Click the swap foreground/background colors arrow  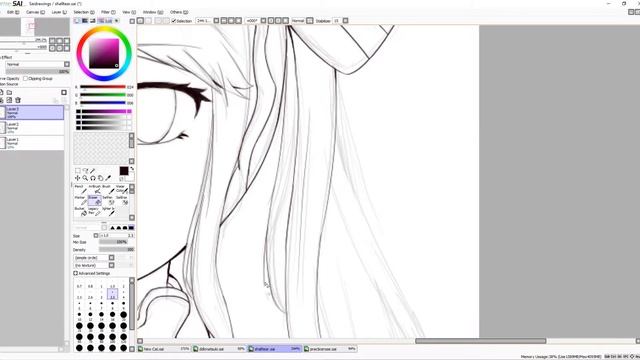pyautogui.click(x=131, y=169)
